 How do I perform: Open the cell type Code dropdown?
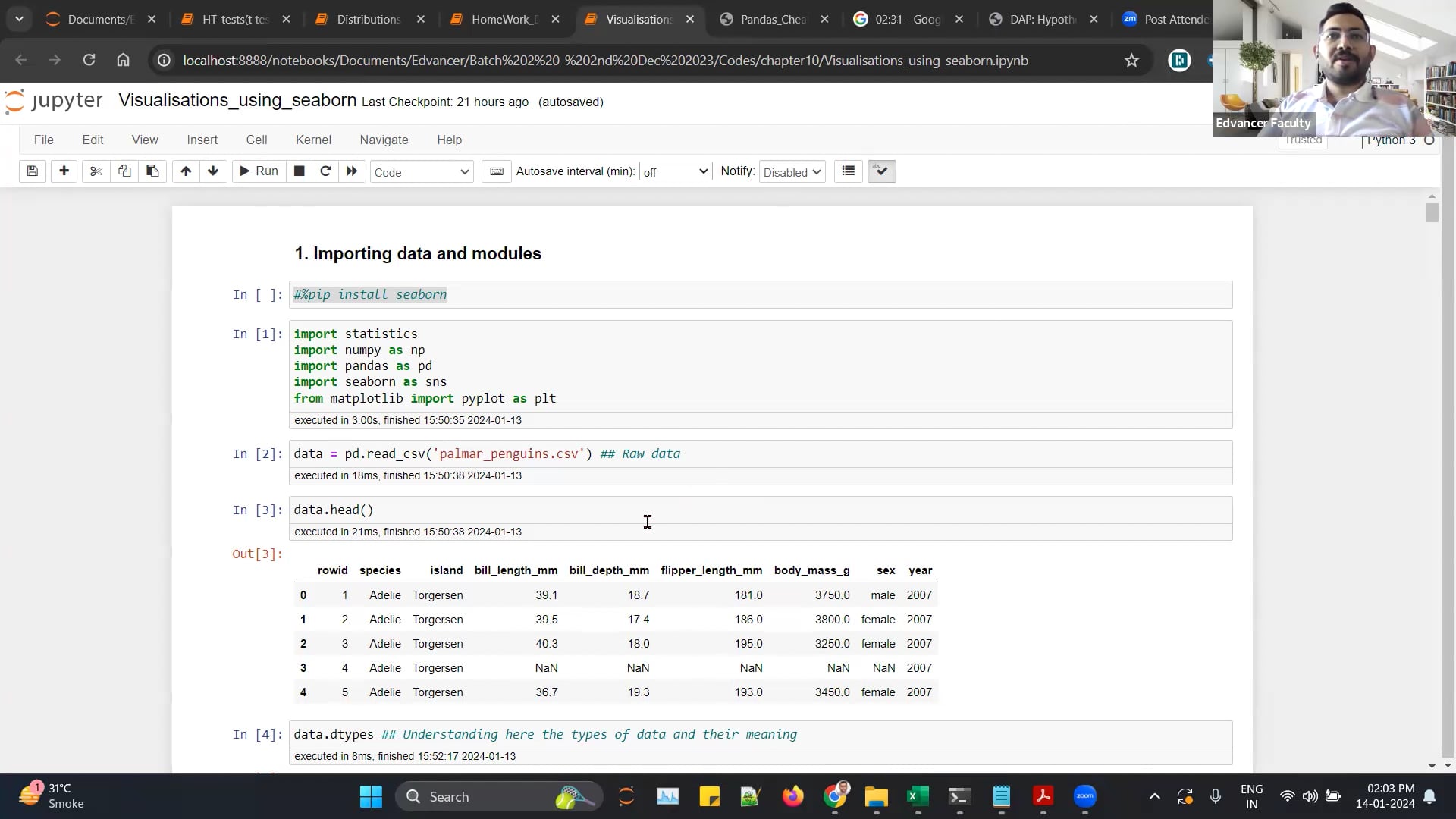(422, 172)
